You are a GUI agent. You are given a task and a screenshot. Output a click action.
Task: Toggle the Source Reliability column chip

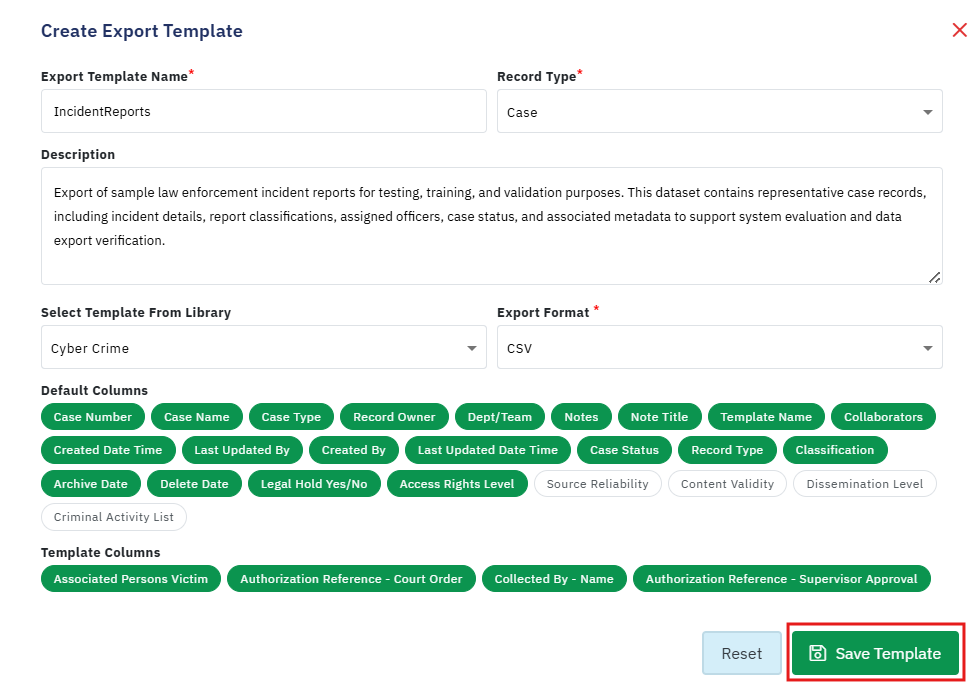598,483
